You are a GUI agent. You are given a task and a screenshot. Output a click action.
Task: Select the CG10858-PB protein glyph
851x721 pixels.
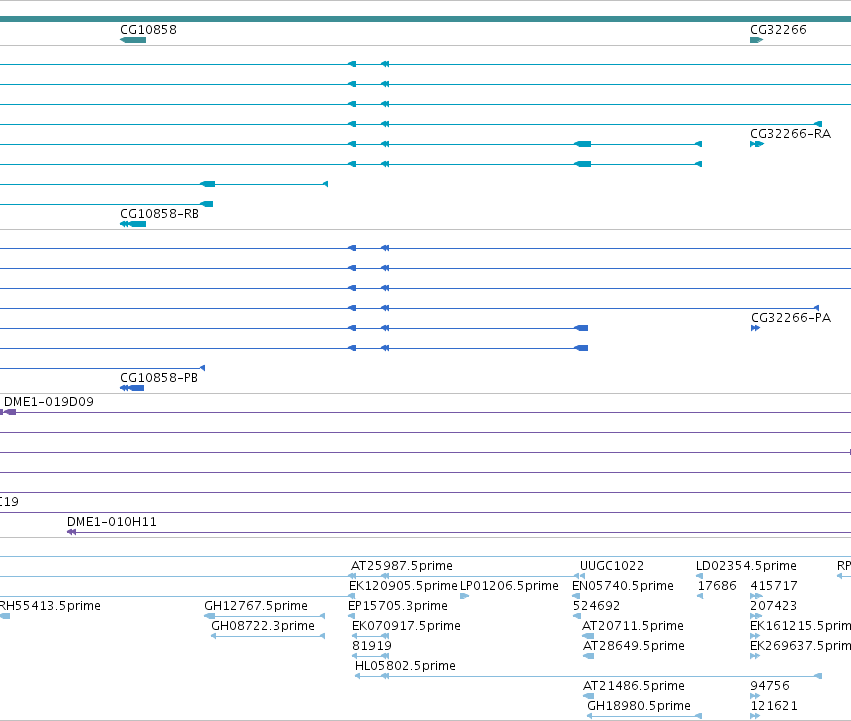132,388
